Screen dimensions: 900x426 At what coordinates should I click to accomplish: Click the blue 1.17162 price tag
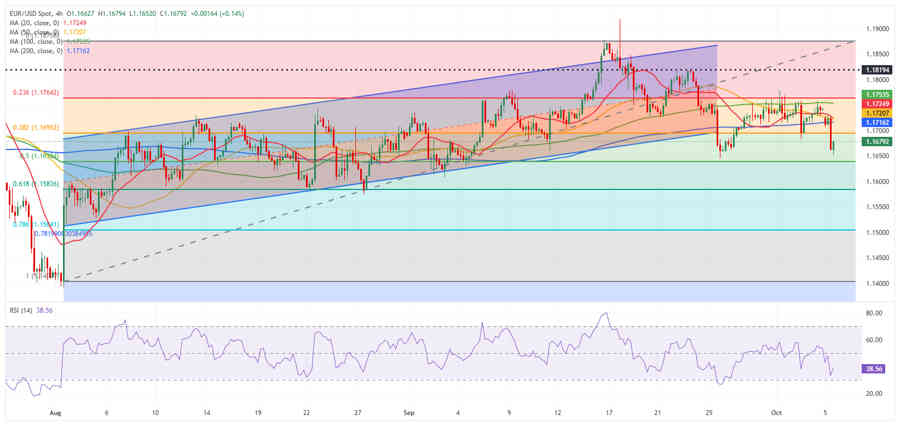(x=876, y=122)
